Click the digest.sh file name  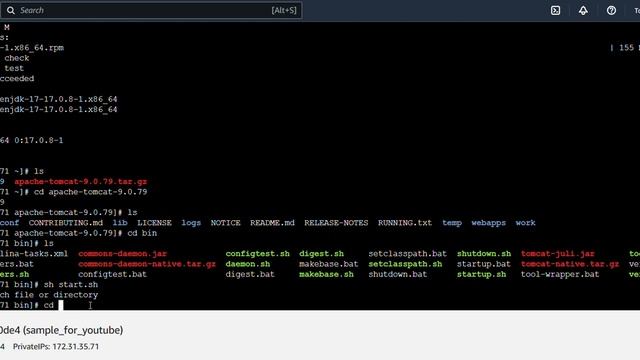click(321, 254)
